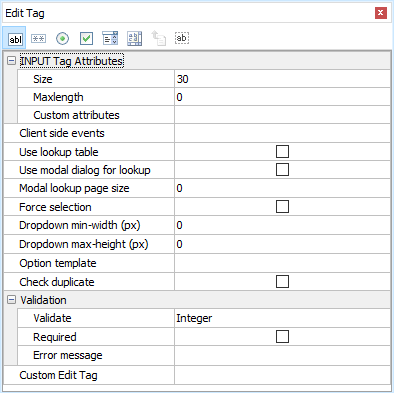Choose the Radio button edit tag icon
The width and height of the screenshot is (394, 394).
click(62, 39)
